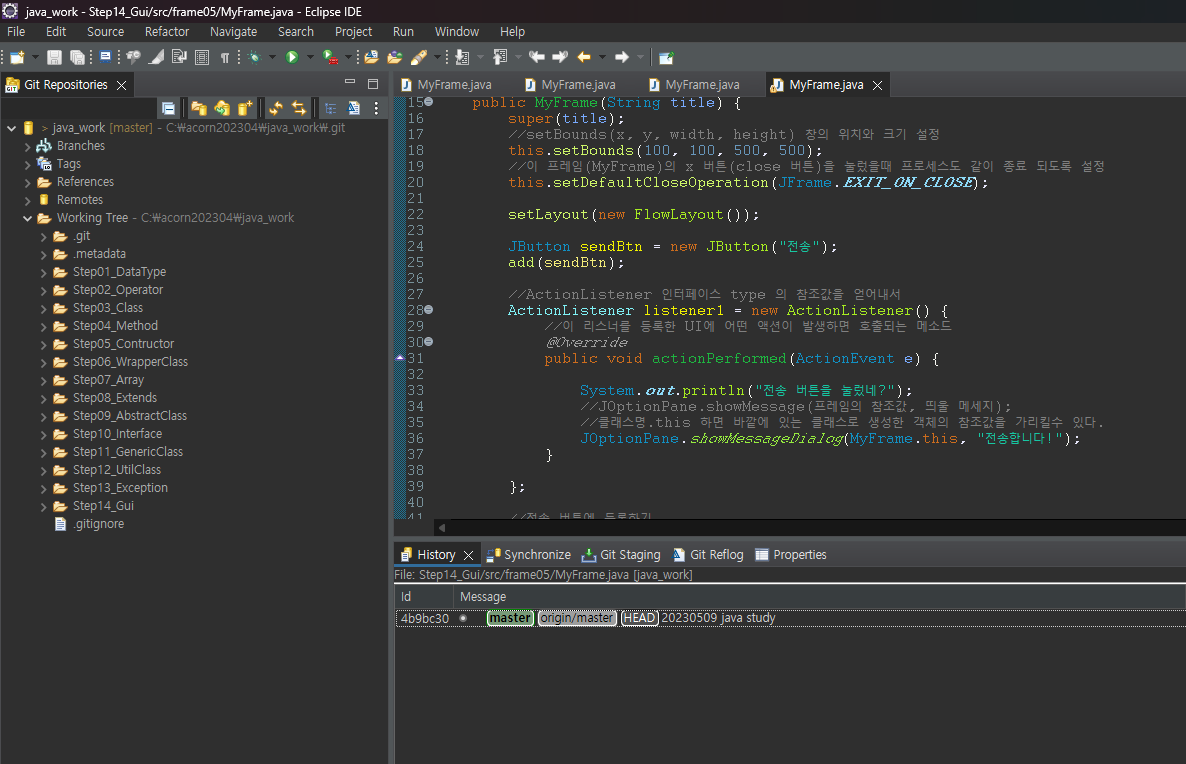This screenshot has height=764, width=1186.
Task: Click the Save icon in the main toolbar
Action: (x=54, y=58)
